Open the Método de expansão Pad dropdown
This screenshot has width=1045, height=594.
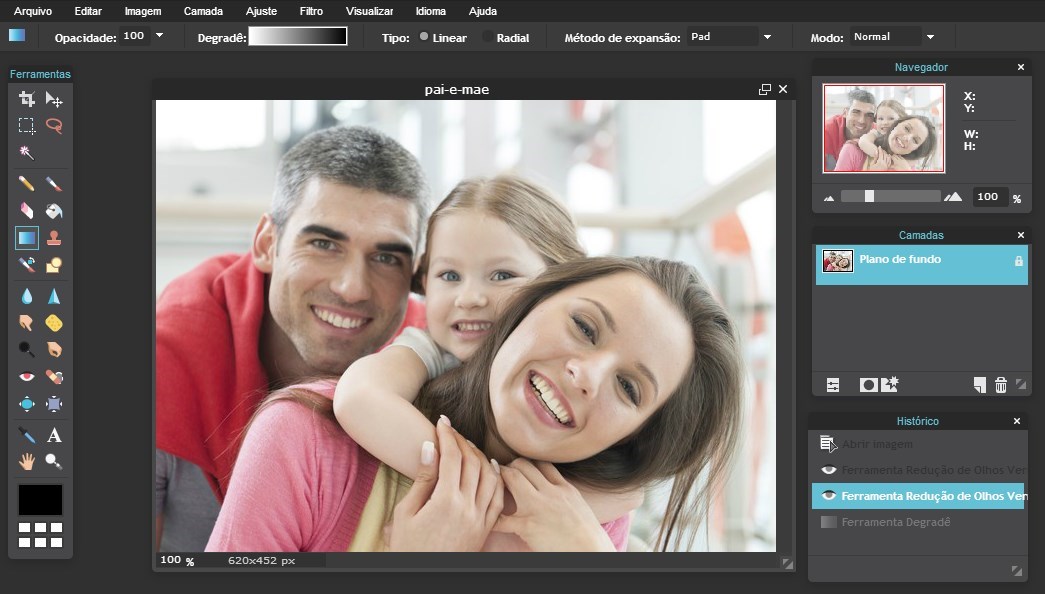767,37
